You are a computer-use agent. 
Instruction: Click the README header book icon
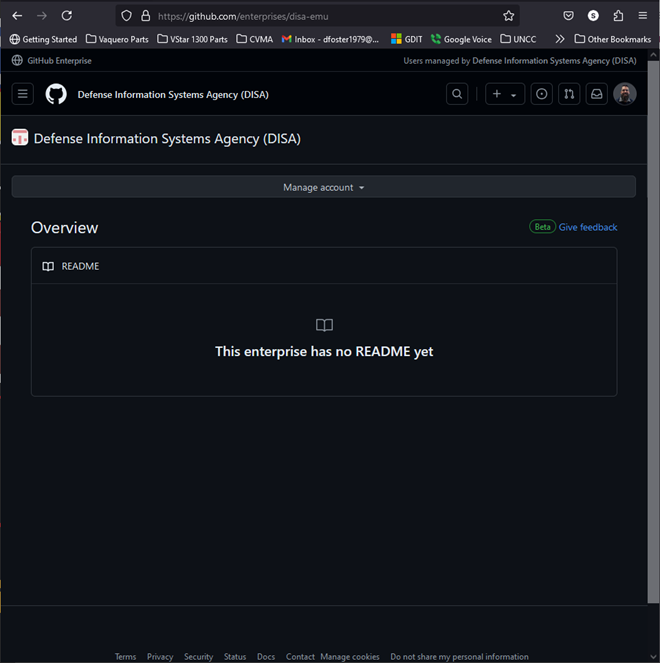48,266
